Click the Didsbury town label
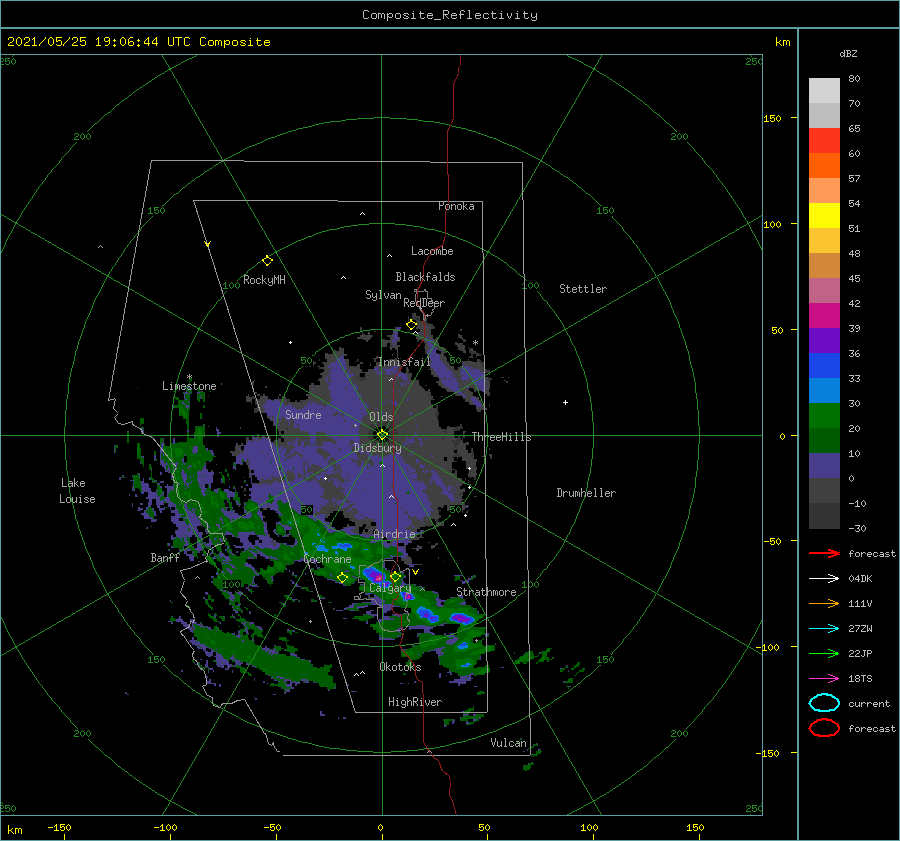 (x=377, y=448)
